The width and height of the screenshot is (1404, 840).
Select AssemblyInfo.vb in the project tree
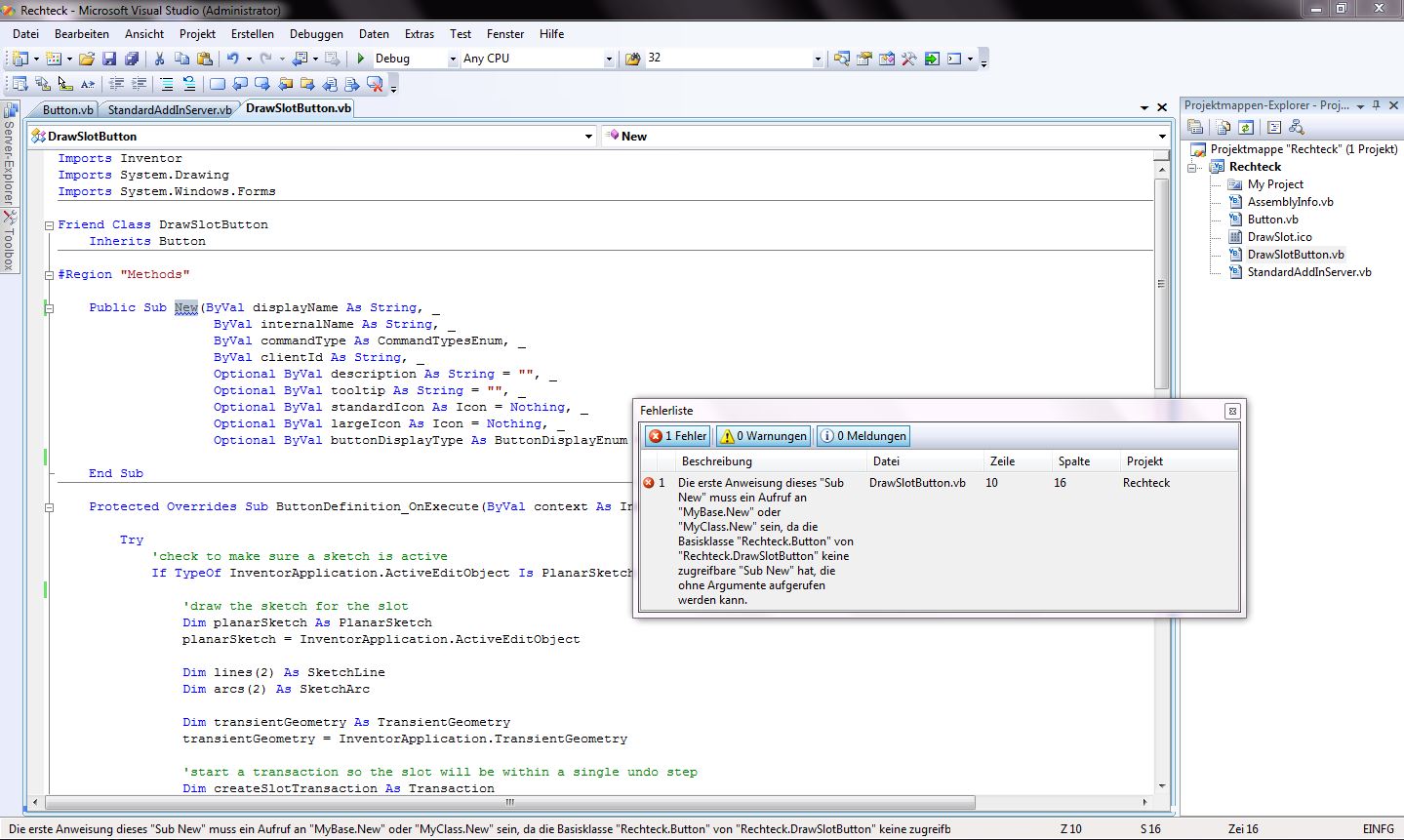point(1290,202)
